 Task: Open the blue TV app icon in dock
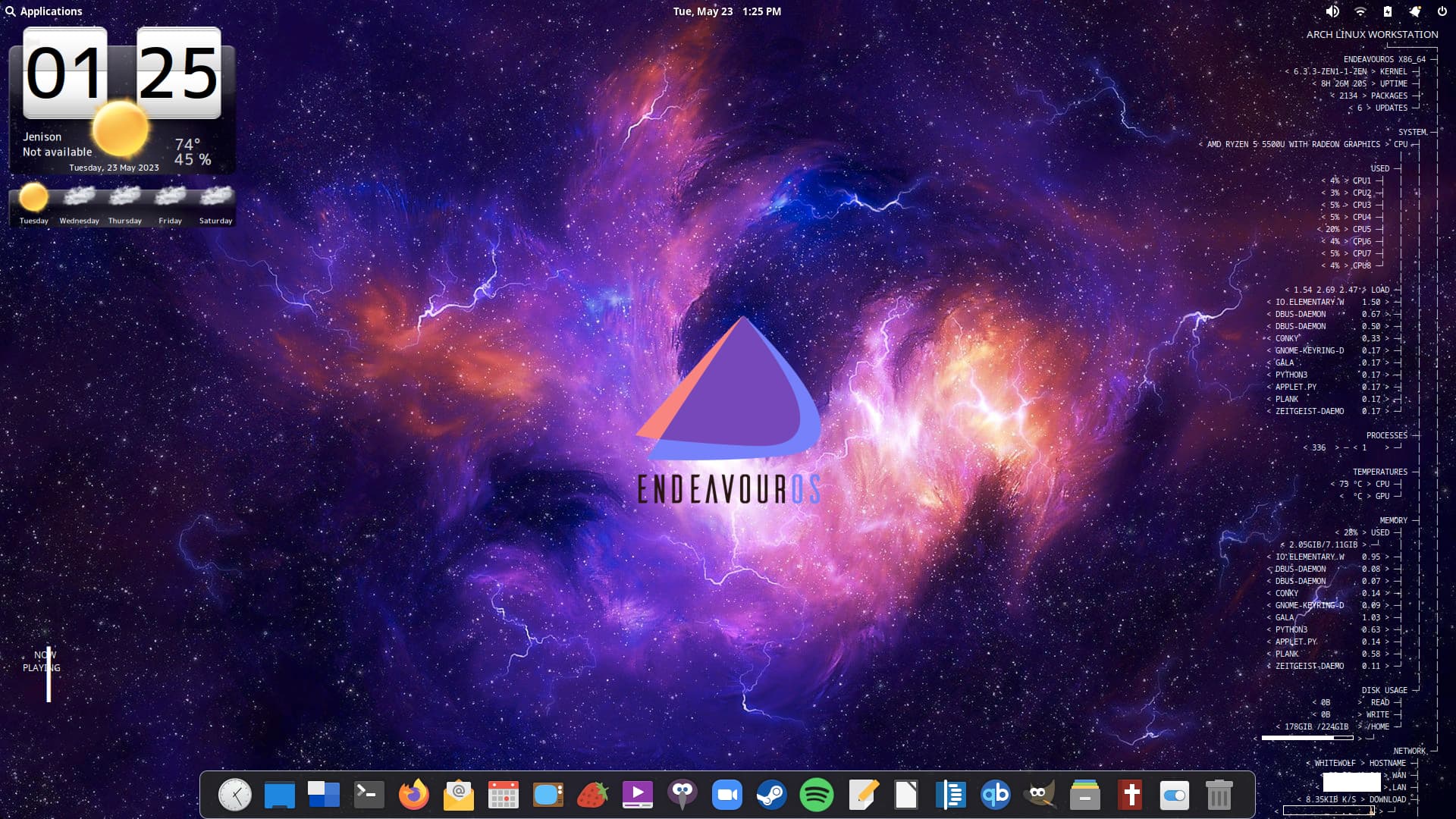tap(548, 795)
